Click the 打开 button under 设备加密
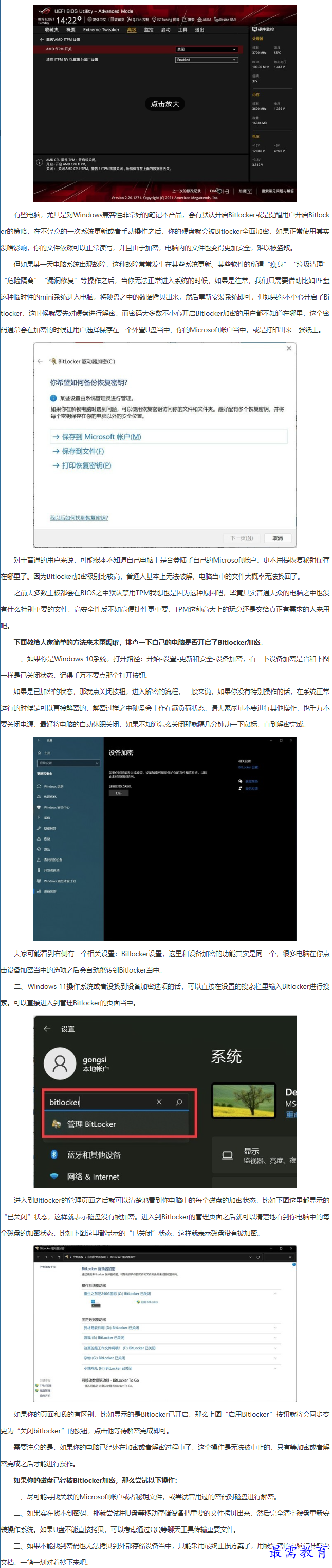The width and height of the screenshot is (332, 1568). point(119,793)
